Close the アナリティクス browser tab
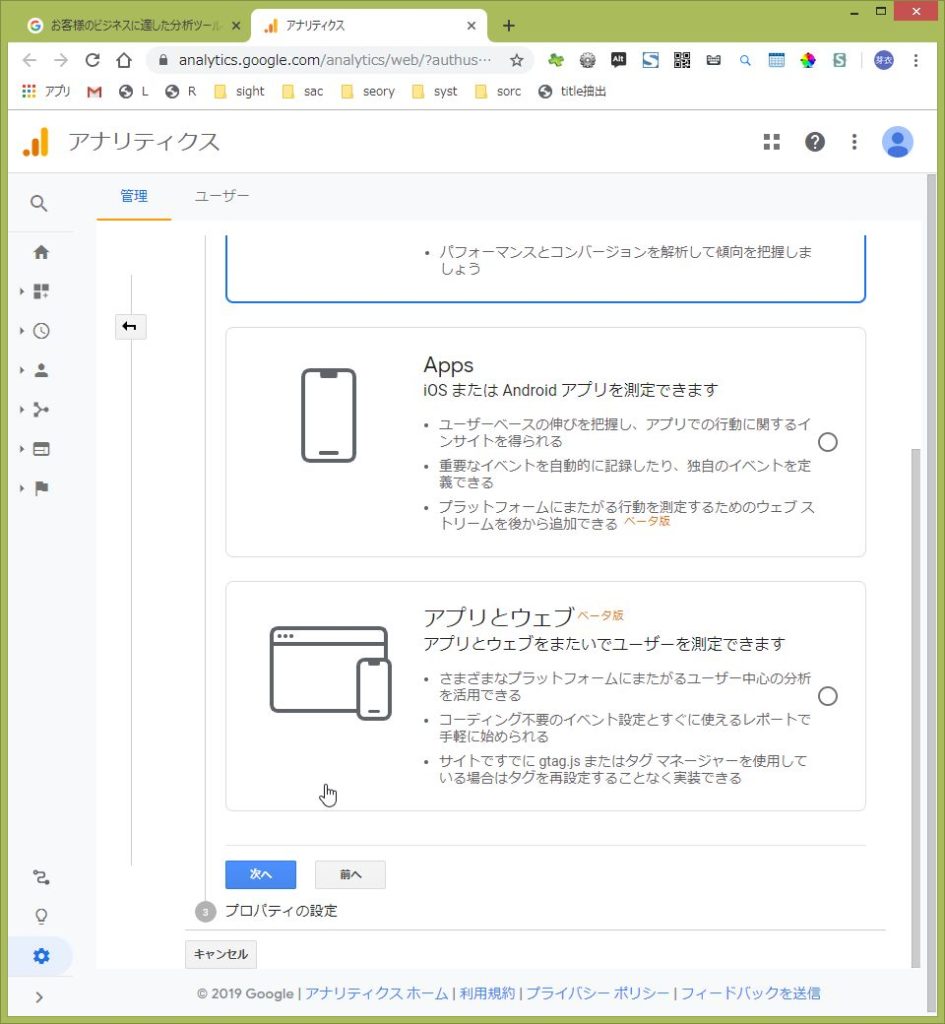This screenshot has width=945, height=1024. click(x=472, y=25)
